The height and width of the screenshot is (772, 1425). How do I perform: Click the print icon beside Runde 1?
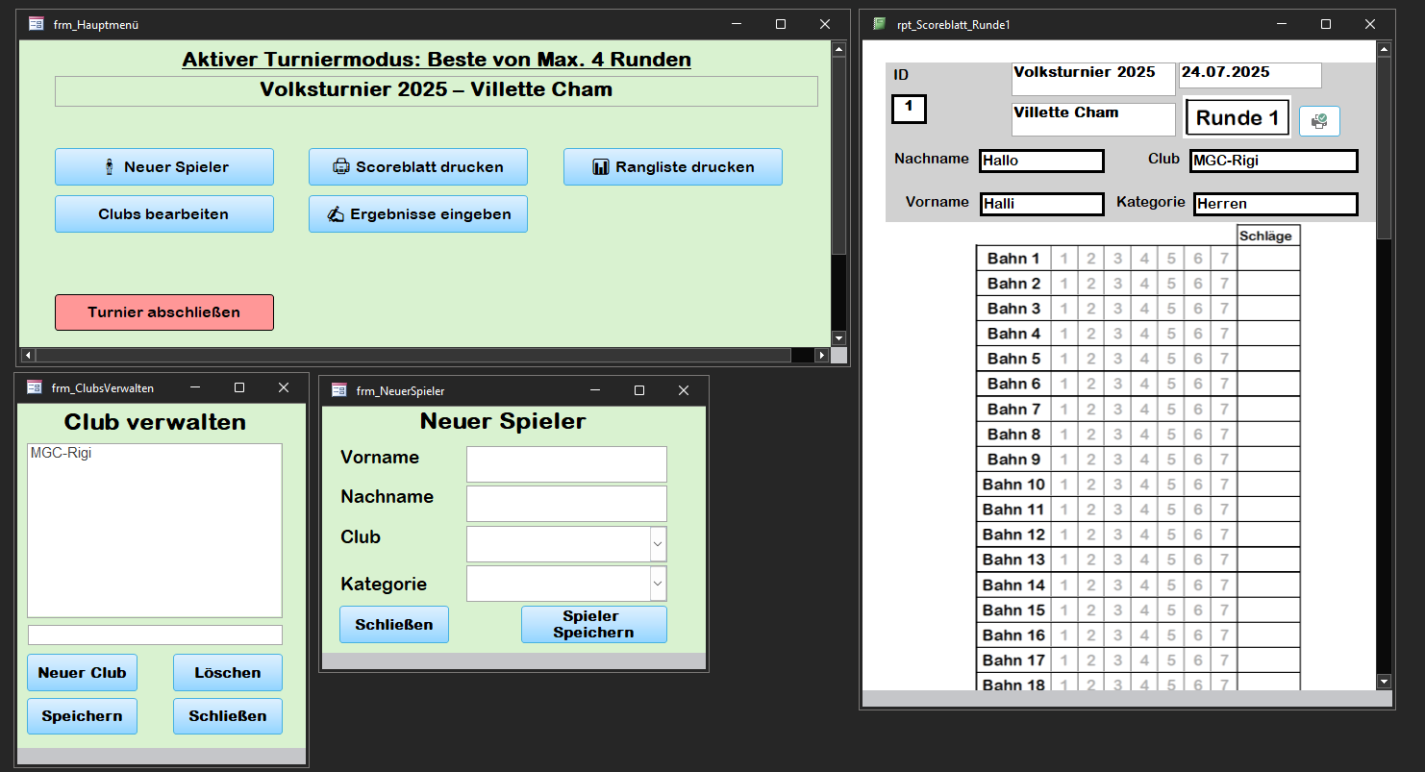tap(1319, 121)
